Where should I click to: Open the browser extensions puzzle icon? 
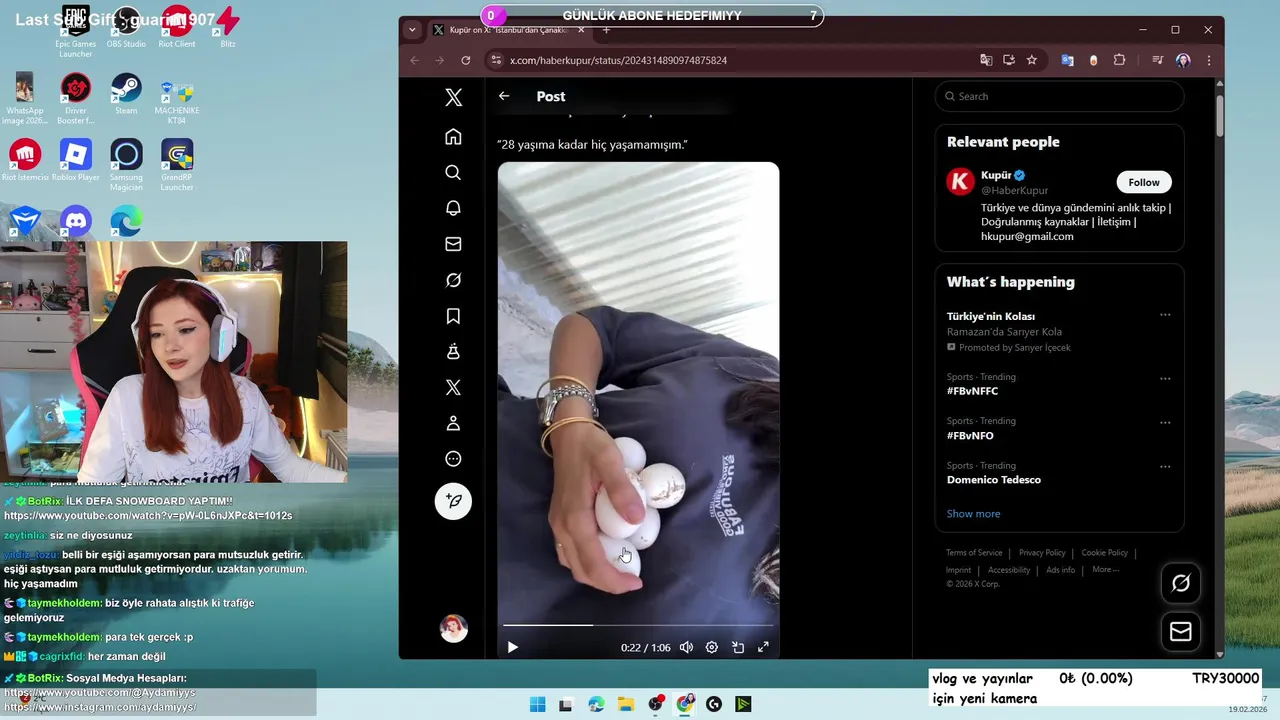click(x=1119, y=60)
